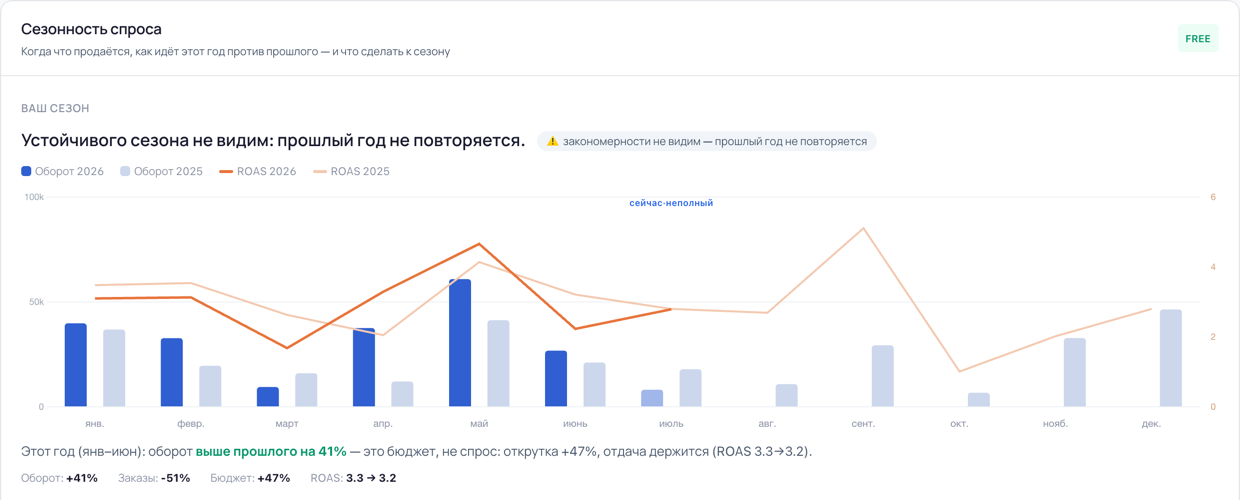Viewport: 1240px width, 500px height.
Task: Select the 2026 turnover bar for февр.
Action: (172, 372)
